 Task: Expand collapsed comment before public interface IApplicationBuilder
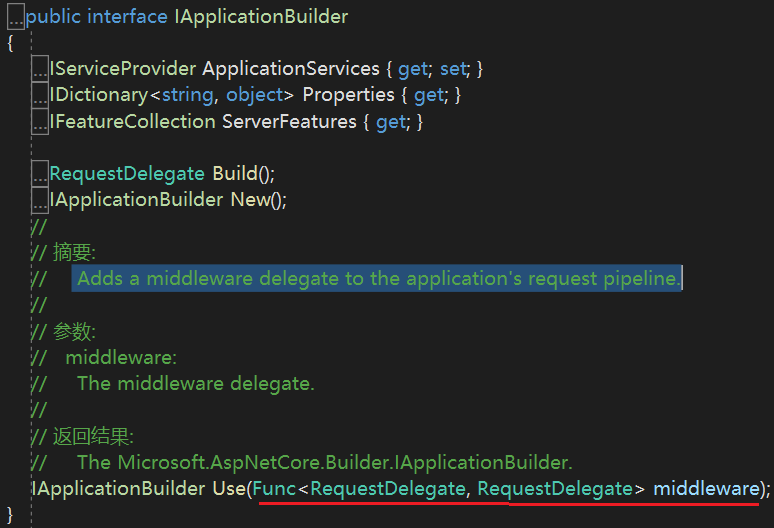(16, 17)
